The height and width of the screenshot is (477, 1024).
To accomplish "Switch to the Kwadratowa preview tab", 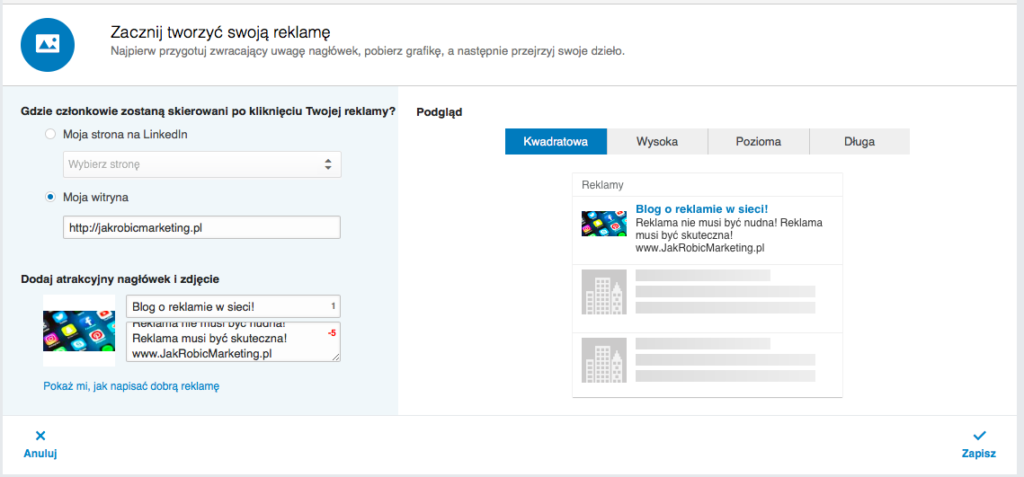I will (x=556, y=142).
